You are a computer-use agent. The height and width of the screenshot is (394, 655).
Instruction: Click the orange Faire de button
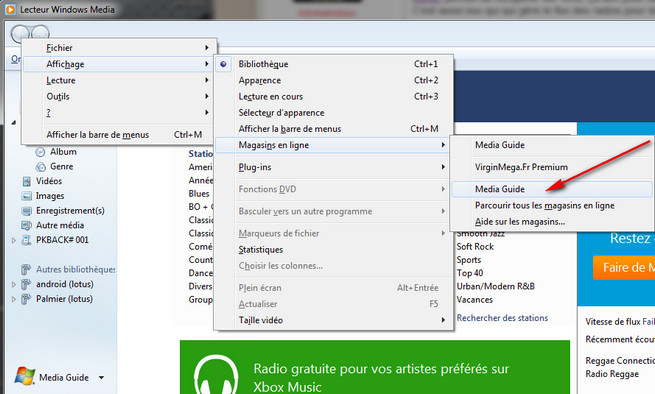(624, 267)
